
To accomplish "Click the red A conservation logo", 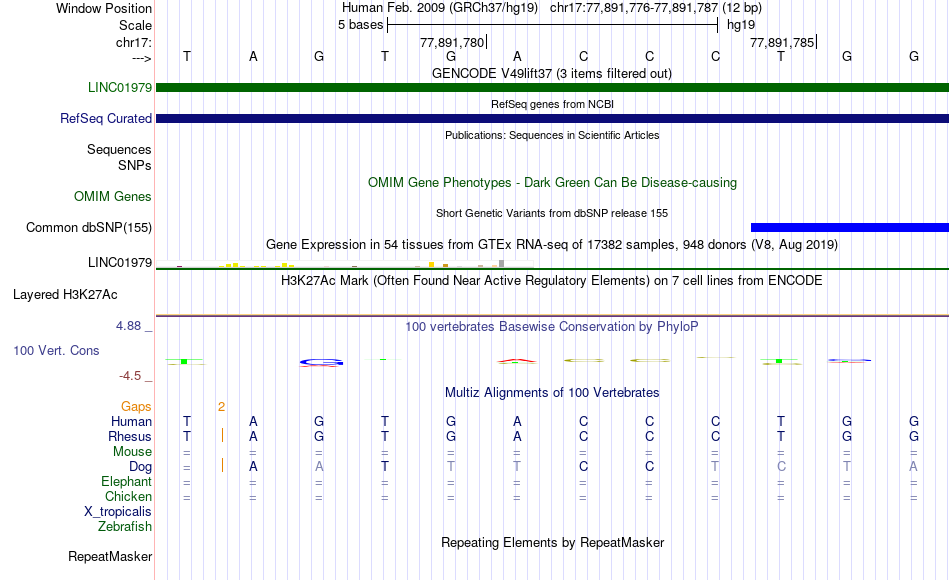I will (x=517, y=361).
